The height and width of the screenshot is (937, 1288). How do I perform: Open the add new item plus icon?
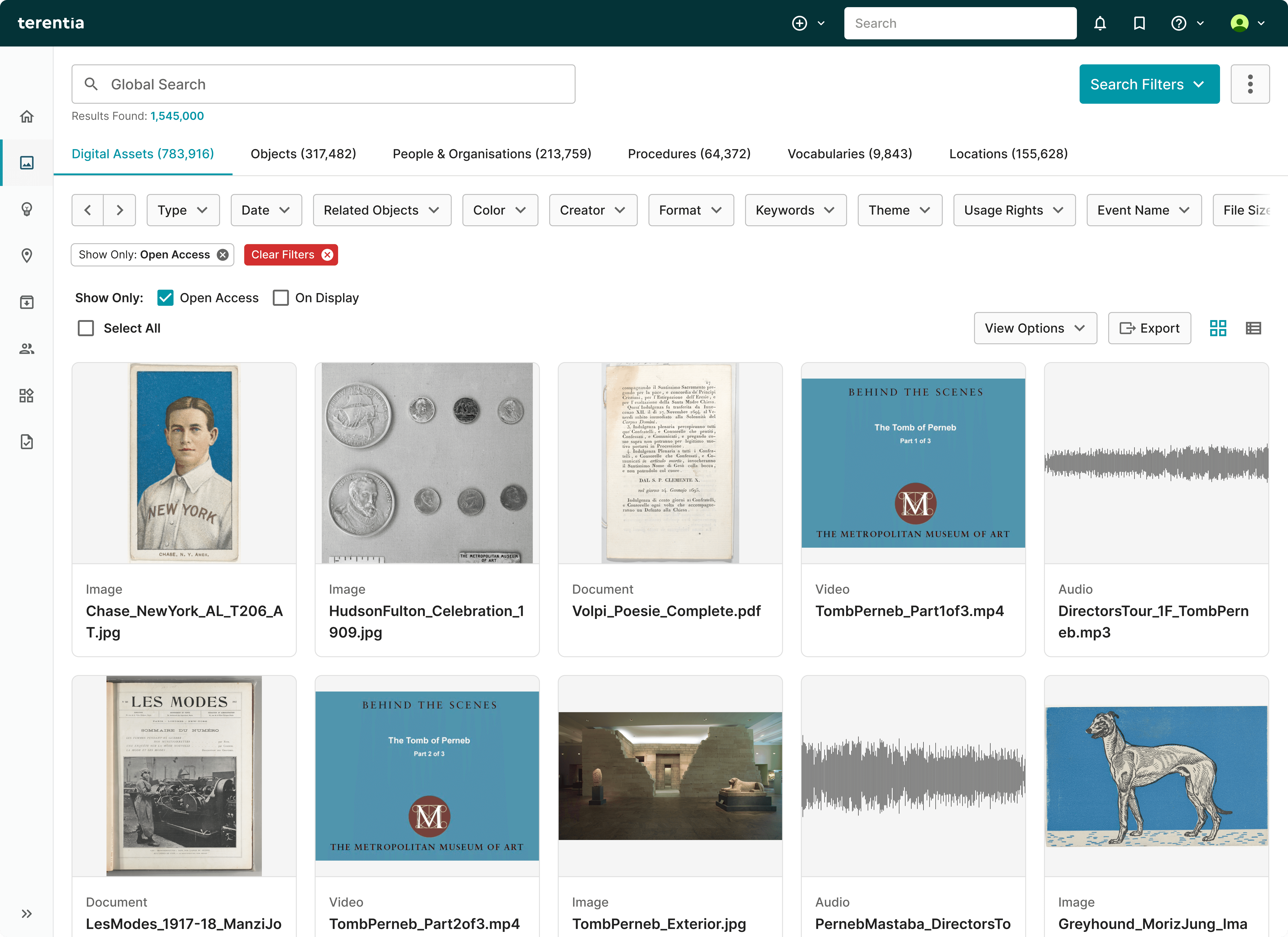pos(800,23)
